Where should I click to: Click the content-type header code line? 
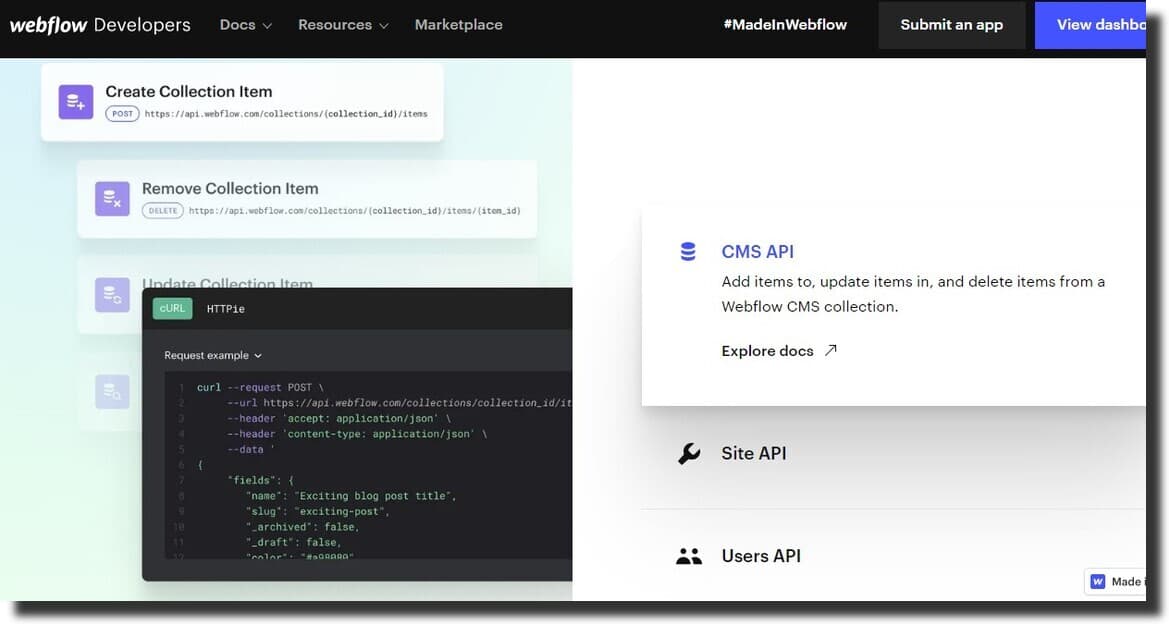(x=357, y=434)
